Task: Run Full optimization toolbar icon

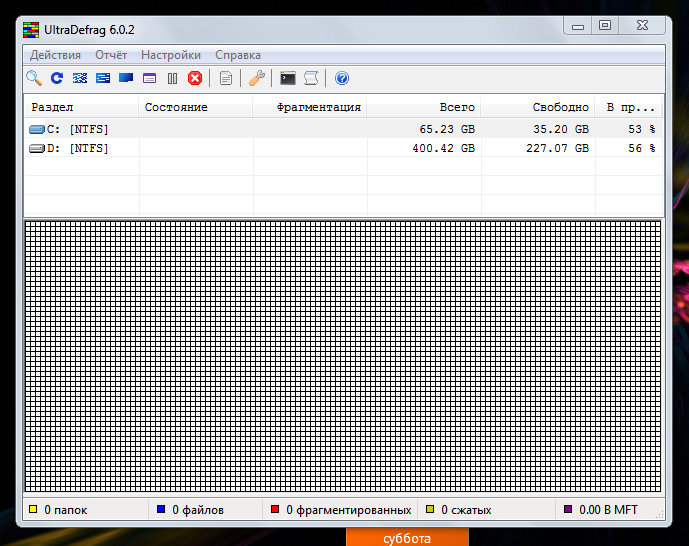Action: coord(126,78)
